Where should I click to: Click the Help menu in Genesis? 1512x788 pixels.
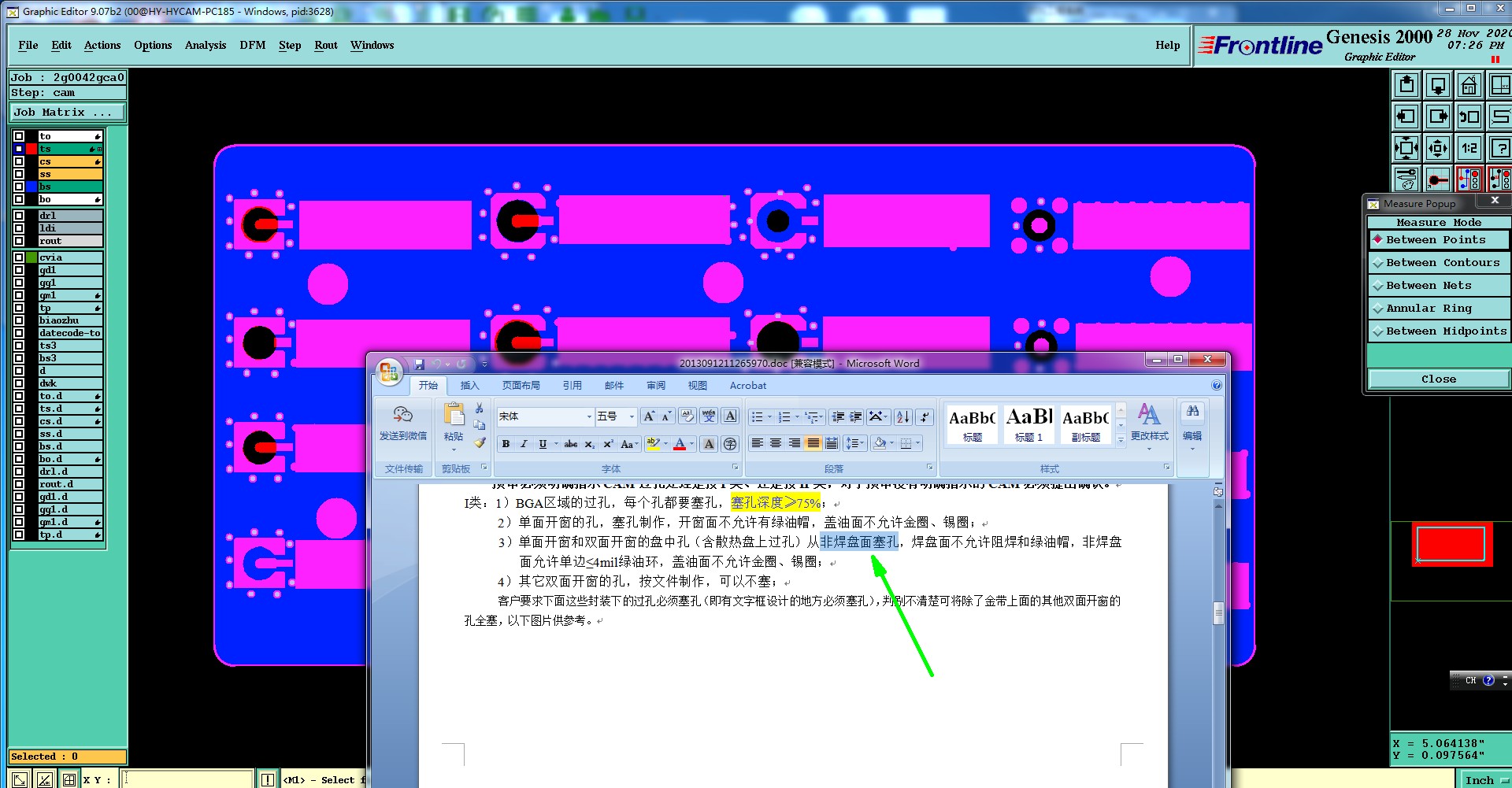click(x=1168, y=45)
